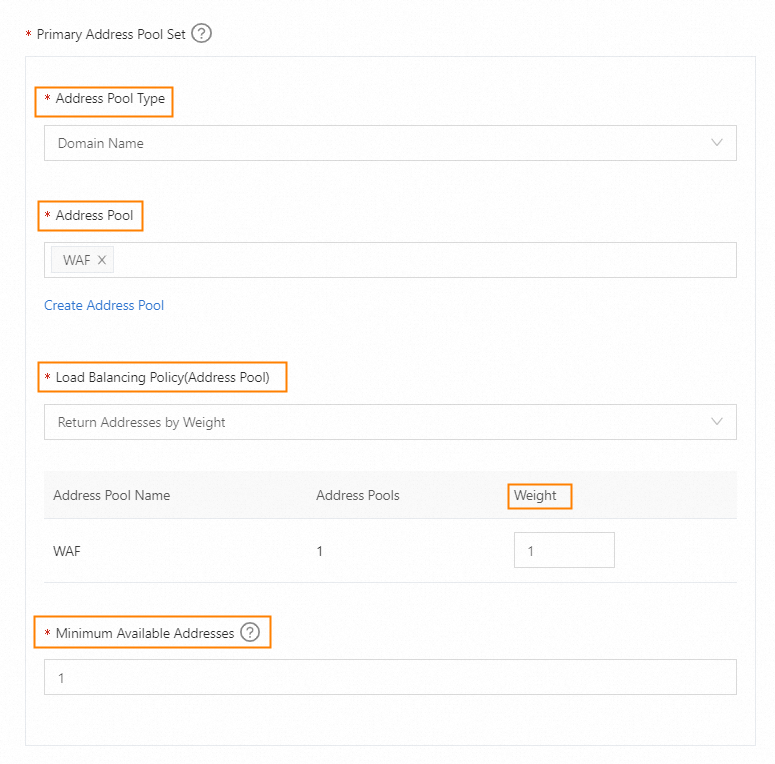Click the Address Pools column header
775x764 pixels.
[x=357, y=495]
